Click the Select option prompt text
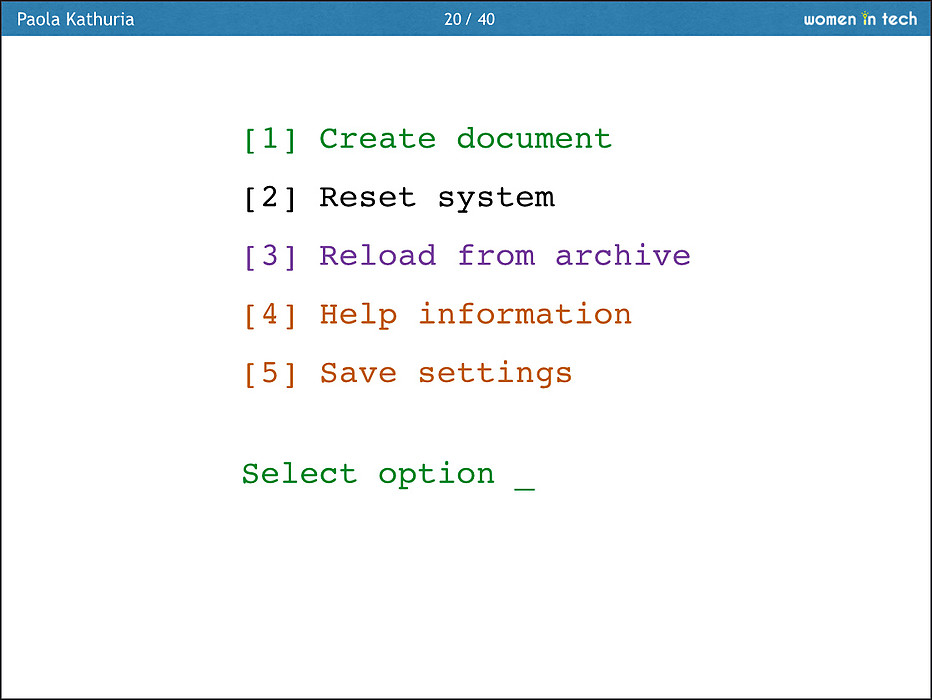 point(368,474)
